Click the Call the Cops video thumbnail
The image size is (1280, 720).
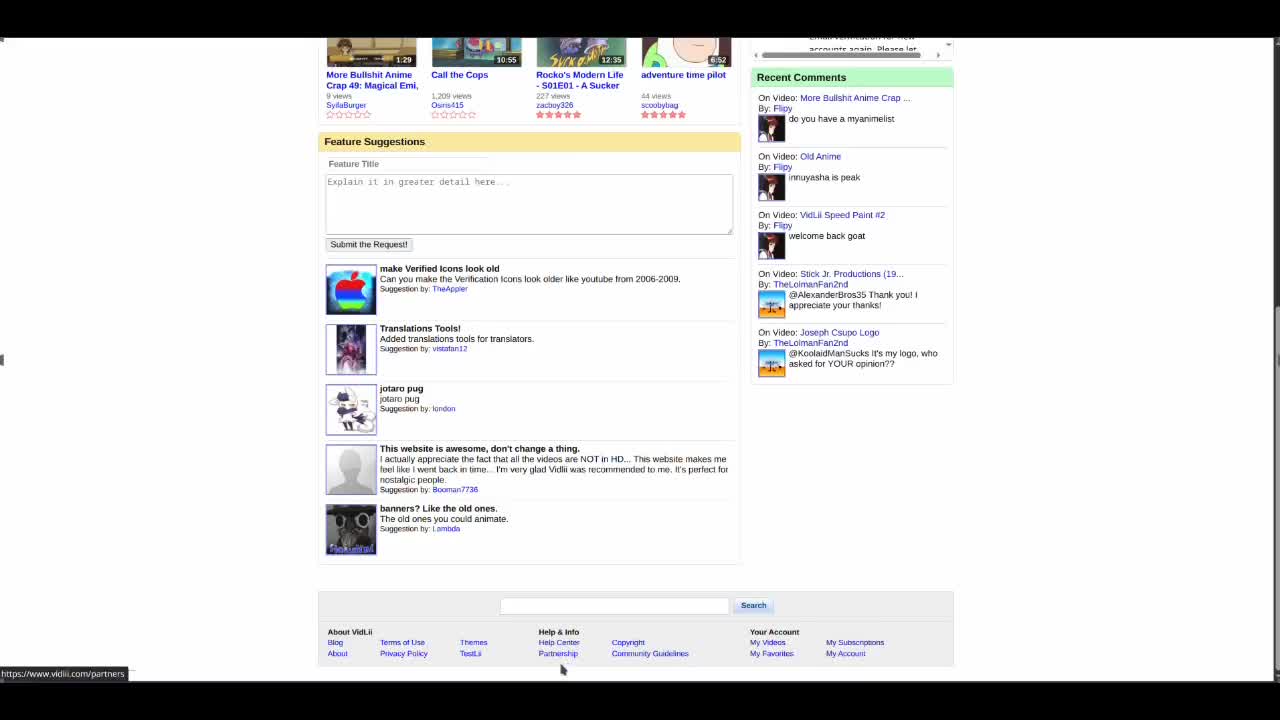pos(476,52)
